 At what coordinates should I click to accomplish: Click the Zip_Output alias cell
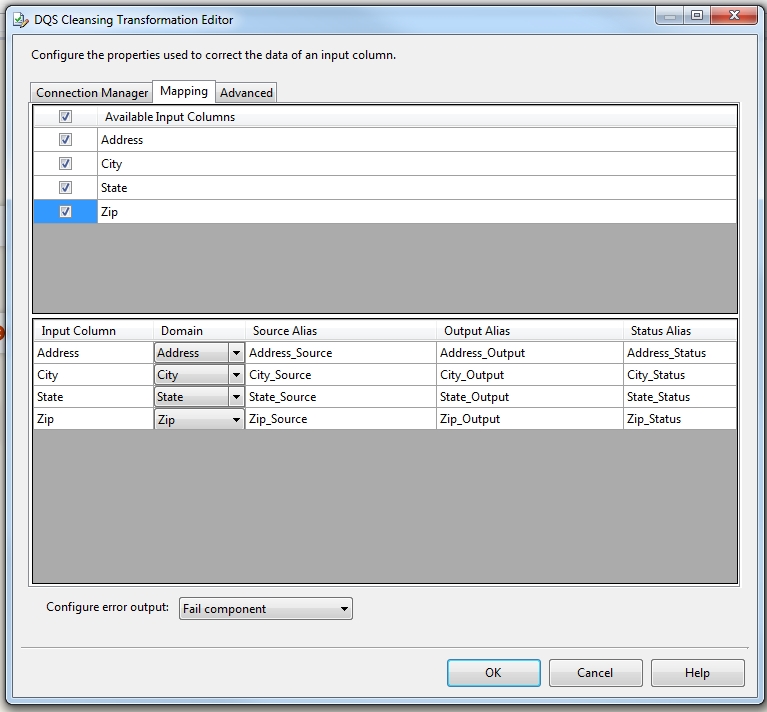pyautogui.click(x=529, y=419)
